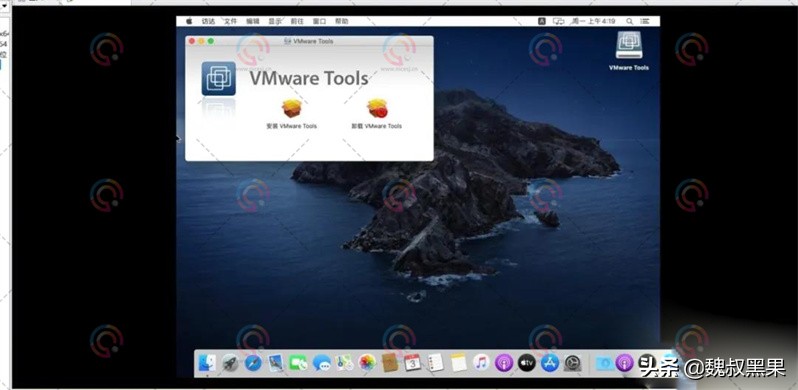Open Contacts book icon in Dock
The height and width of the screenshot is (390, 798).
[389, 363]
